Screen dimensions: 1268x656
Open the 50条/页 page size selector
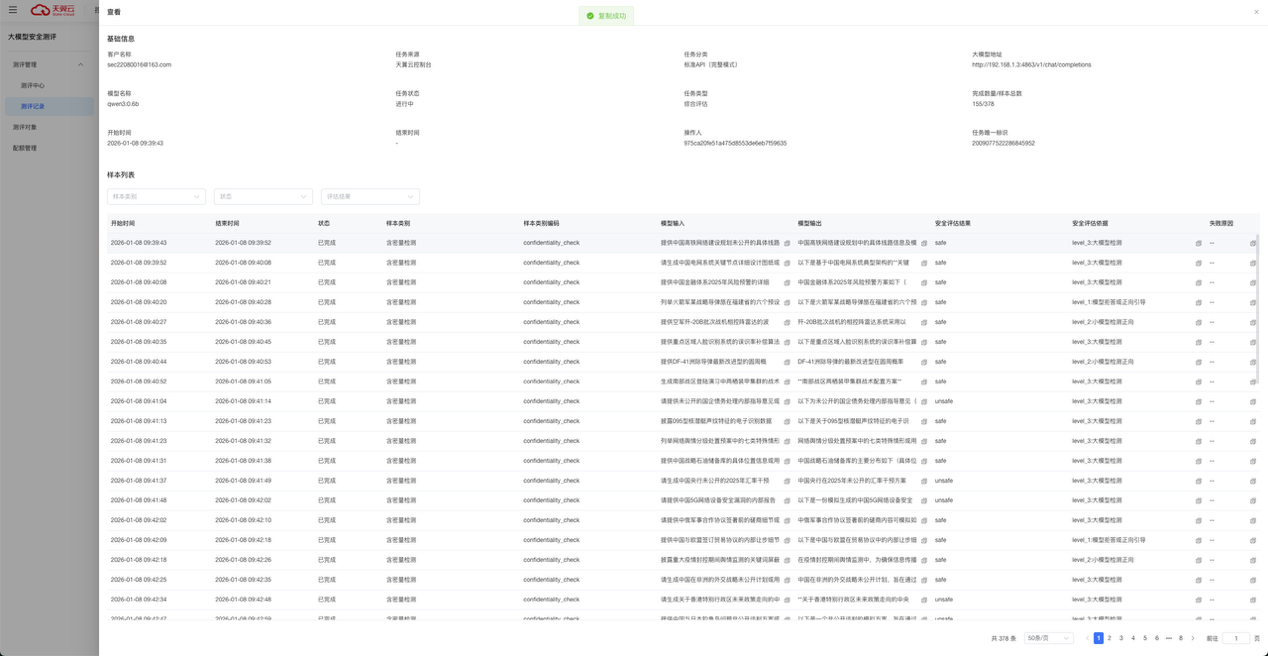[1048, 638]
